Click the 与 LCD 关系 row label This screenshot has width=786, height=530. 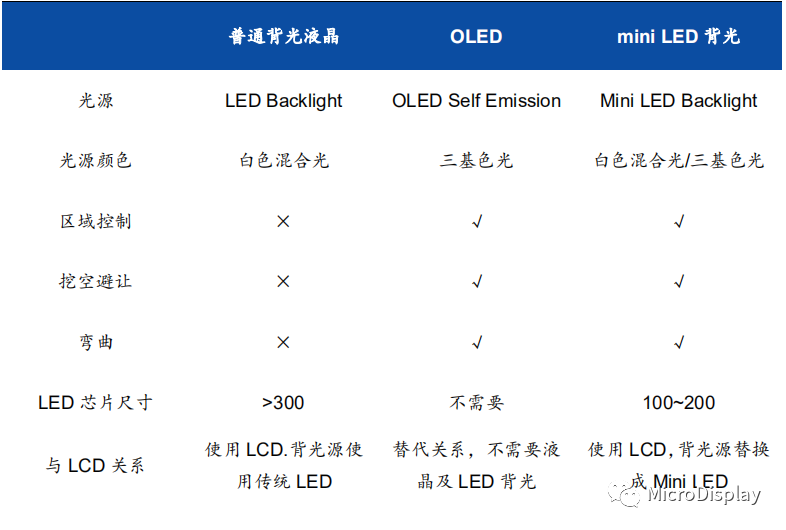95,465
